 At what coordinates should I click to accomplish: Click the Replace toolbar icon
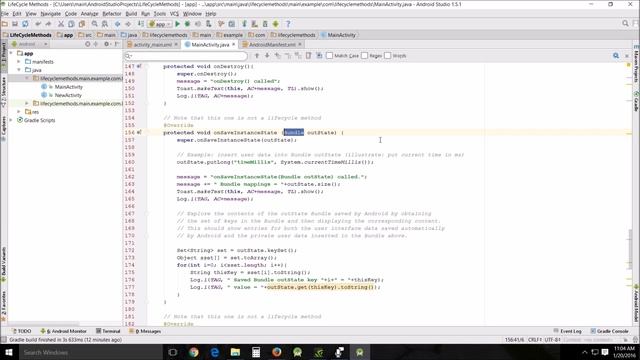click(105, 24)
